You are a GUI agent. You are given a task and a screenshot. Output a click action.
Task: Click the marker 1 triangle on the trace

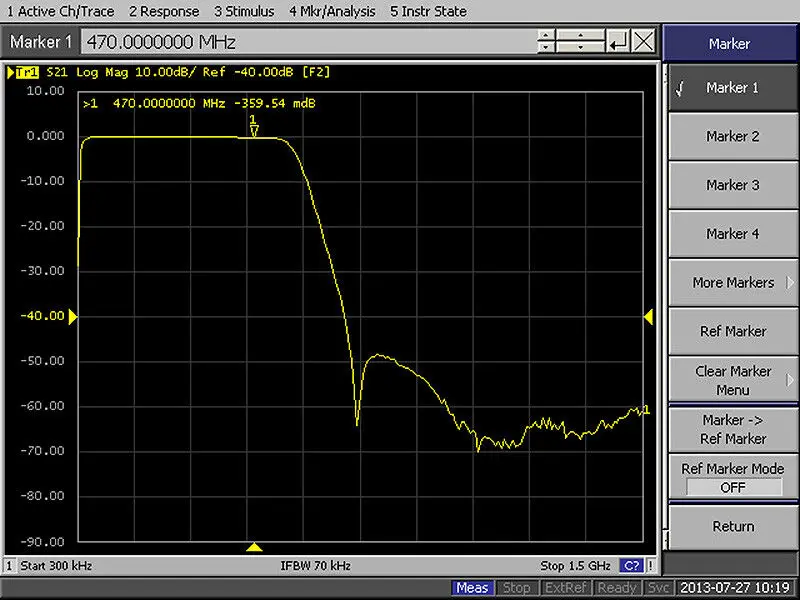(254, 130)
